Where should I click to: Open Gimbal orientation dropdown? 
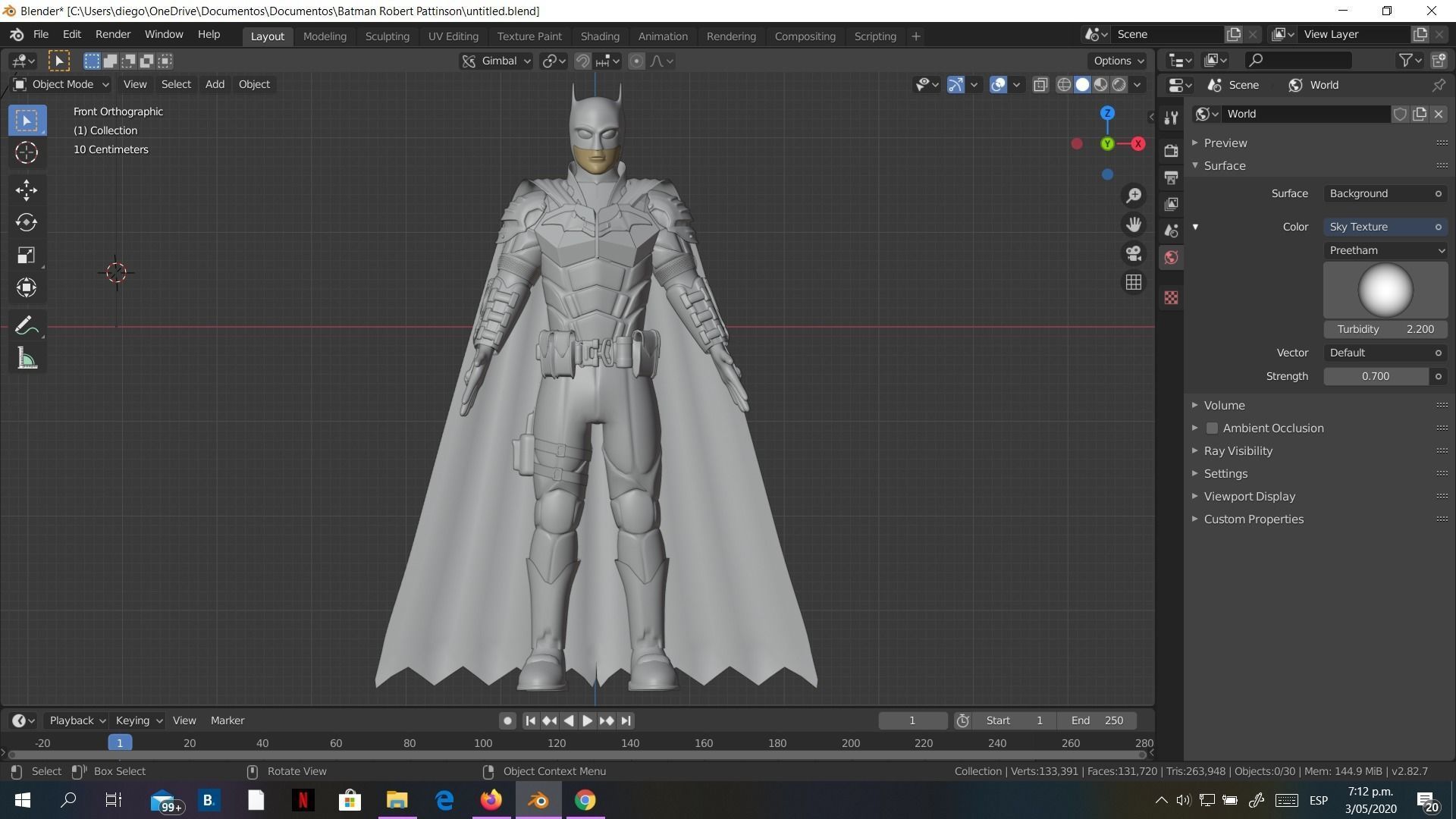(x=496, y=61)
